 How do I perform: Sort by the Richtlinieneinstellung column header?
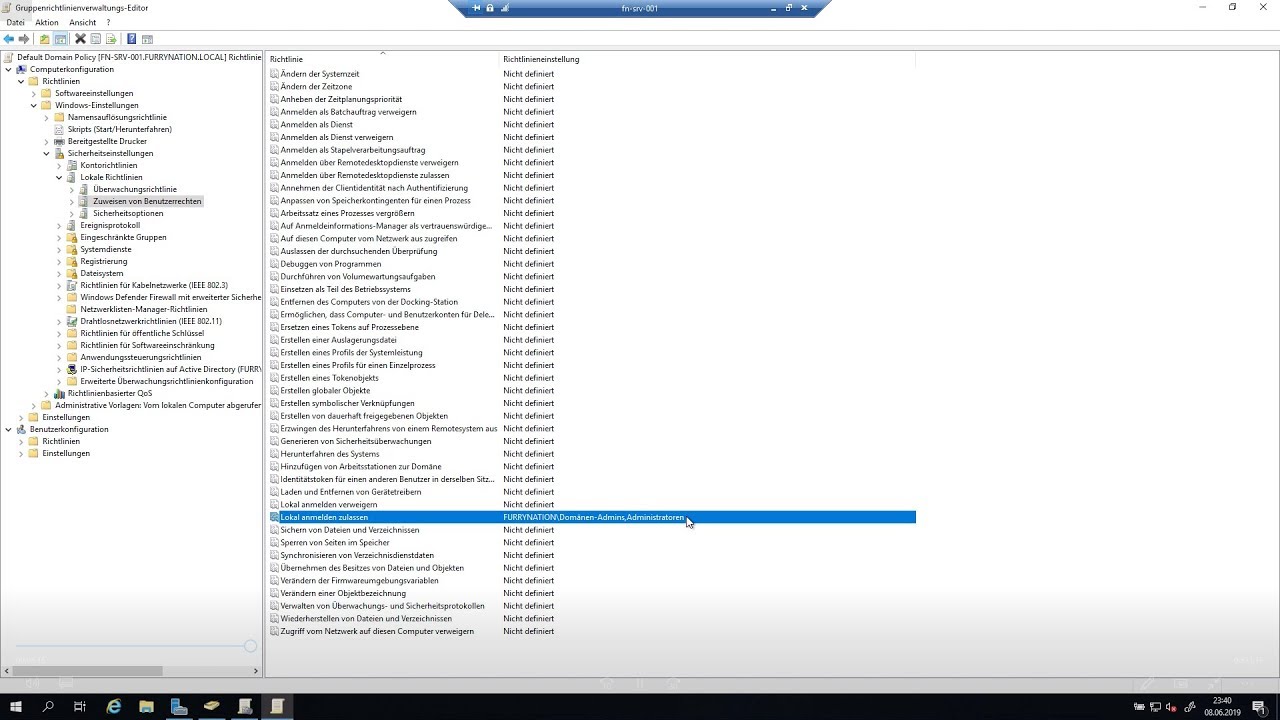click(x=707, y=59)
